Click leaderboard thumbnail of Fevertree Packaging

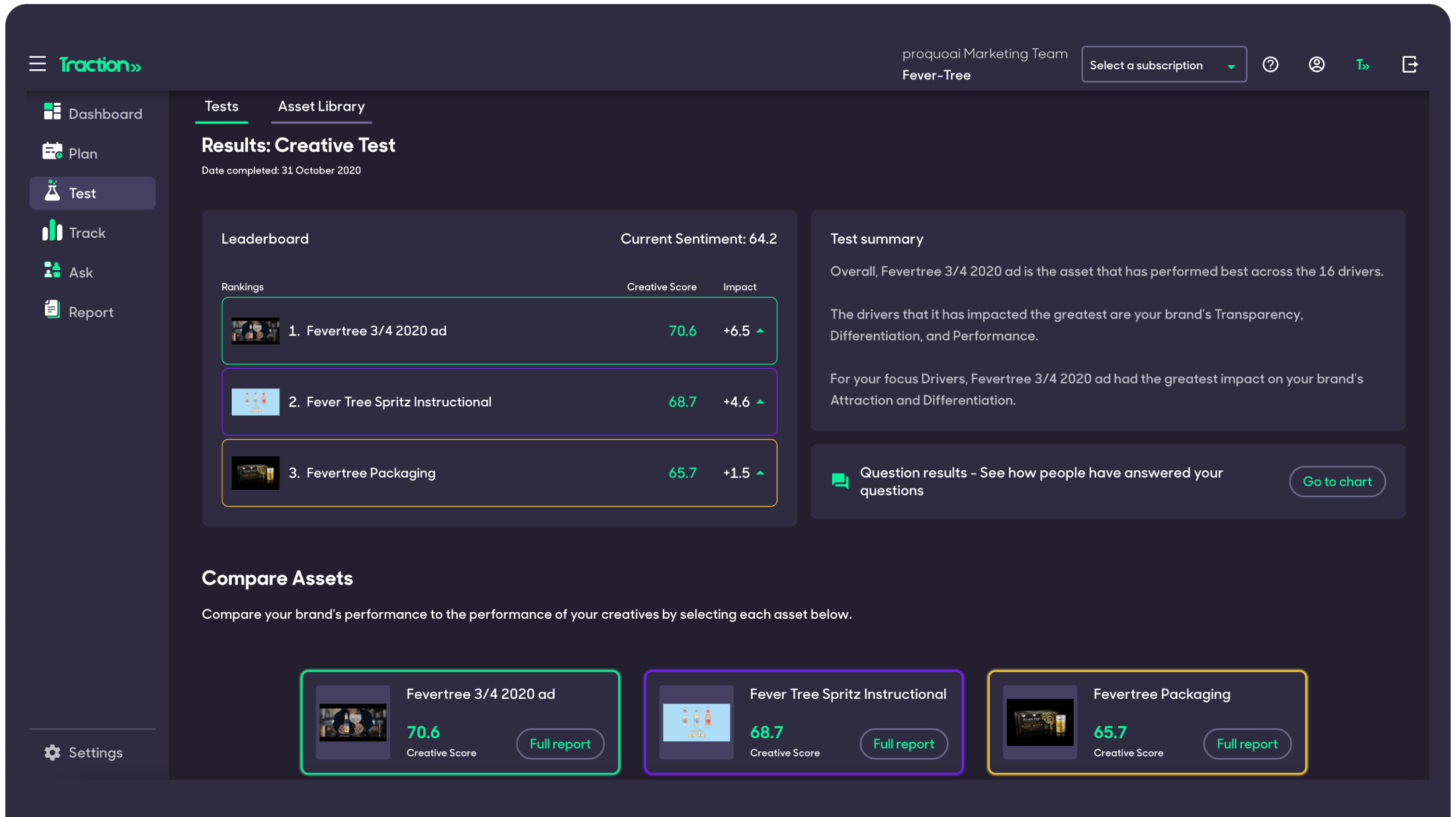click(x=255, y=473)
